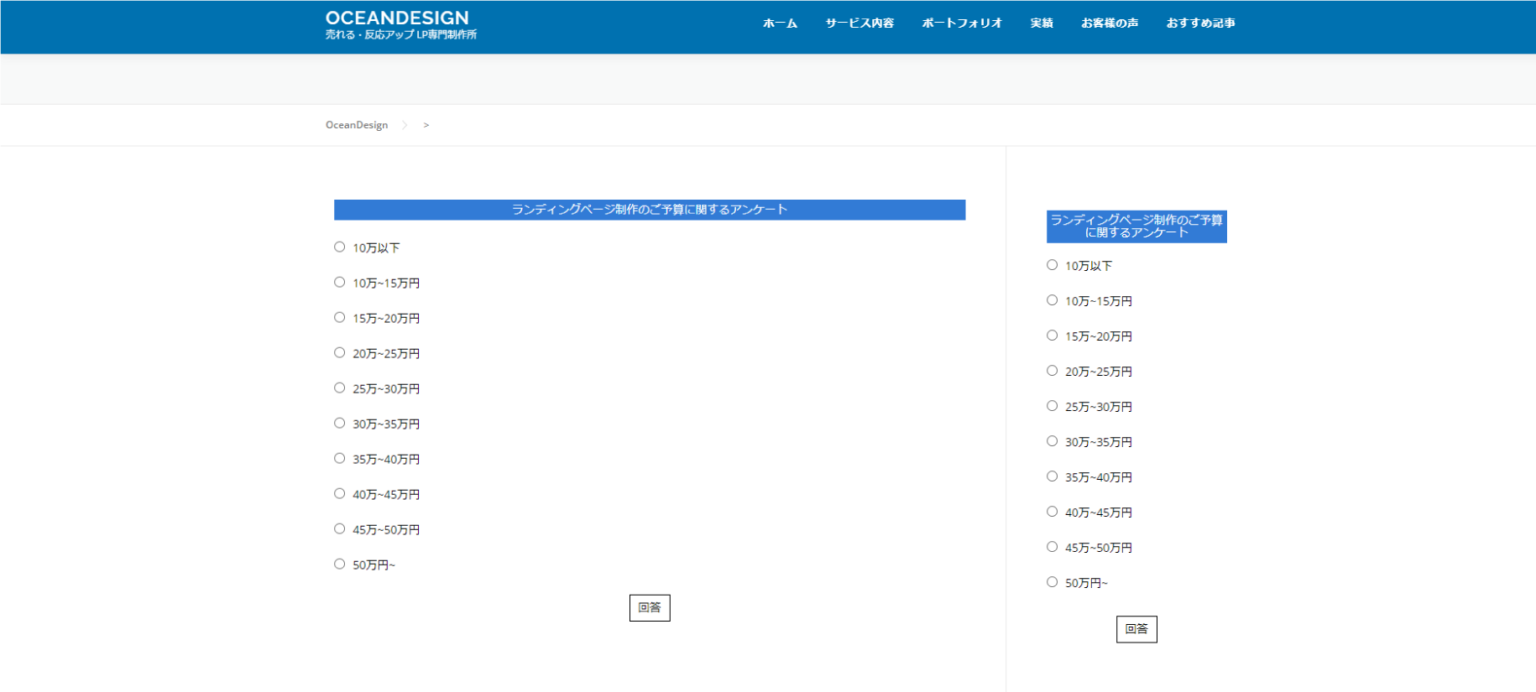Pick 45万~50万円 in the main survey
Screen dimensions: 1536x692
click(339, 528)
